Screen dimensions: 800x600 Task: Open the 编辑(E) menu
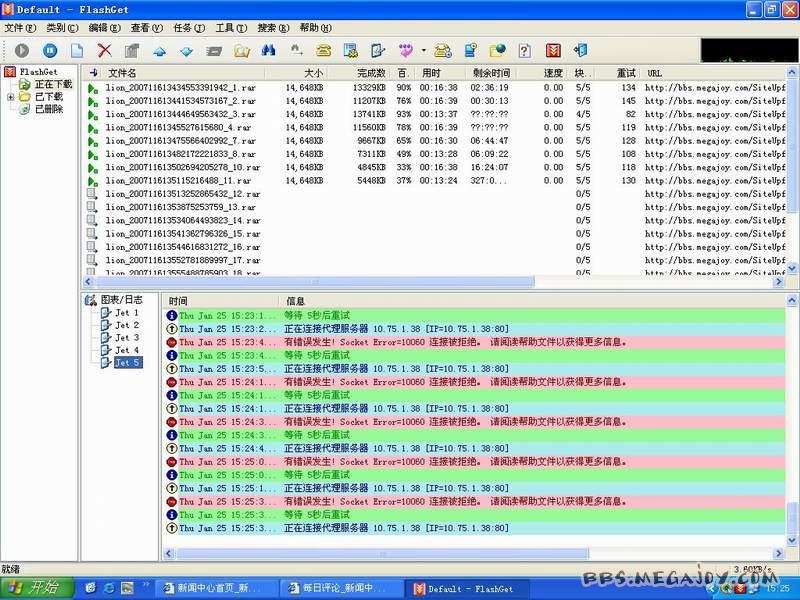105,28
